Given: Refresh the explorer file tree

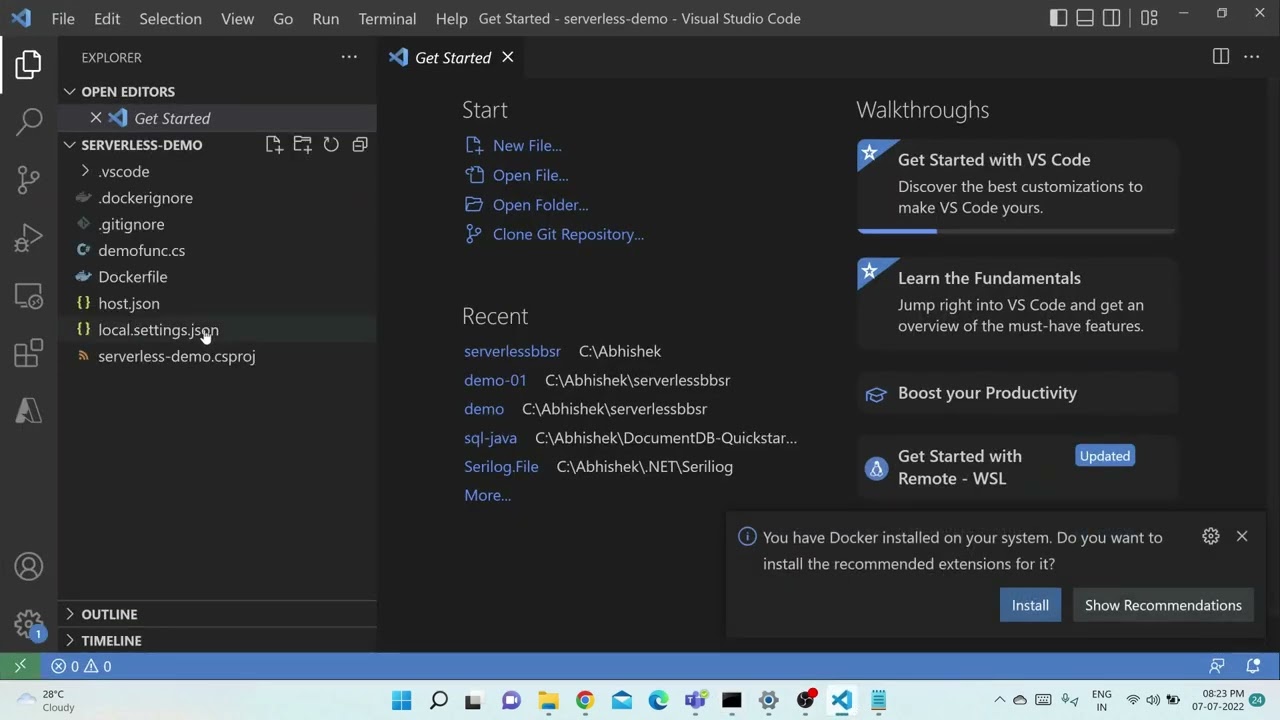Looking at the screenshot, I should tap(331, 145).
